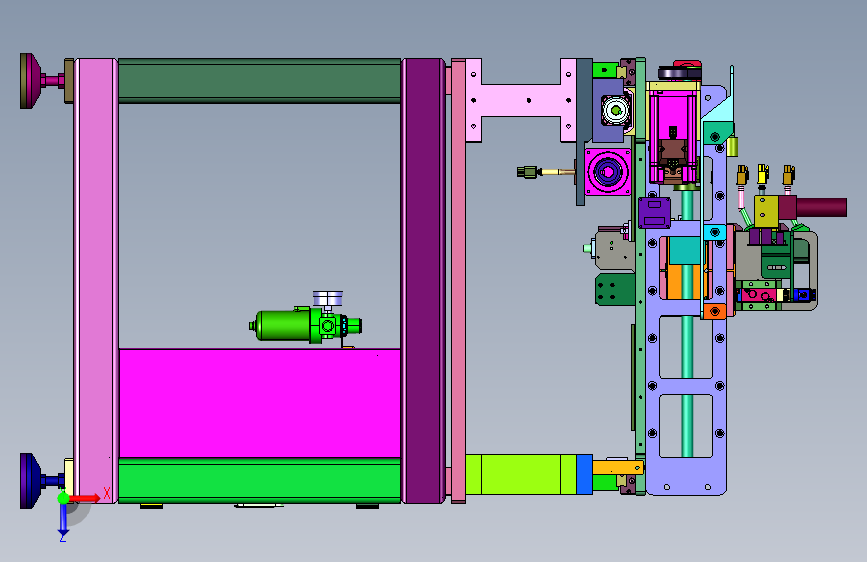The width and height of the screenshot is (867, 562).
Task: Pick the large magenta panel
Action: (259, 403)
